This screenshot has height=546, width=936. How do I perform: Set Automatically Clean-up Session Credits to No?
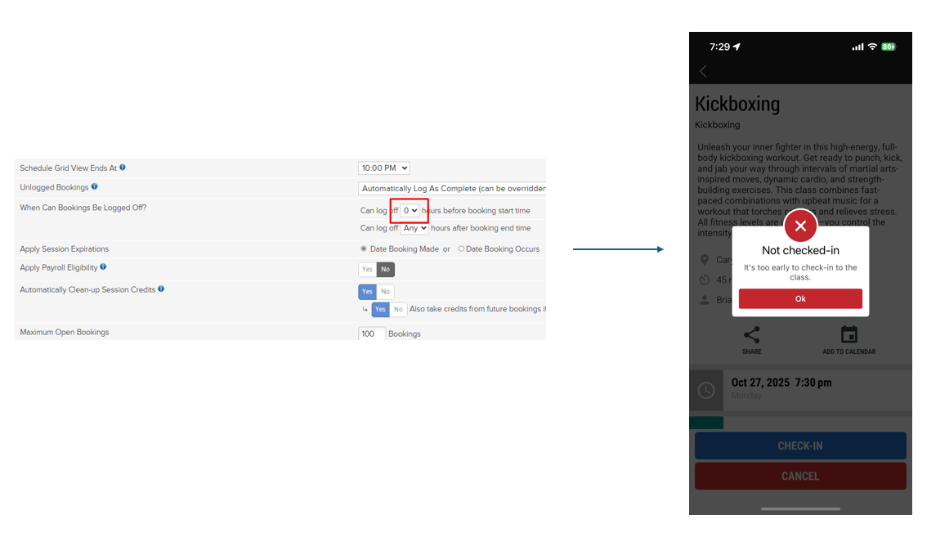[386, 292]
